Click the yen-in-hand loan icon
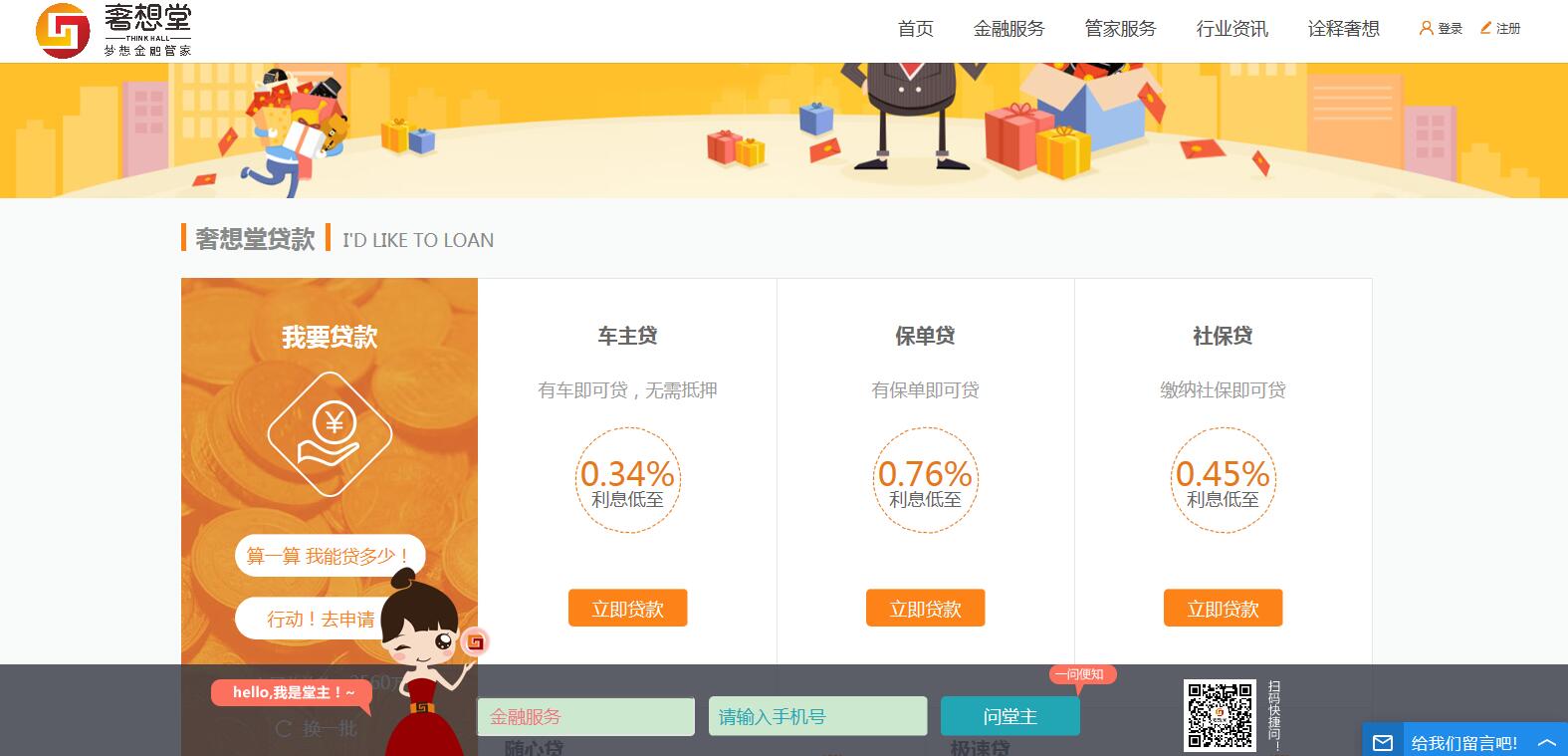 [330, 434]
